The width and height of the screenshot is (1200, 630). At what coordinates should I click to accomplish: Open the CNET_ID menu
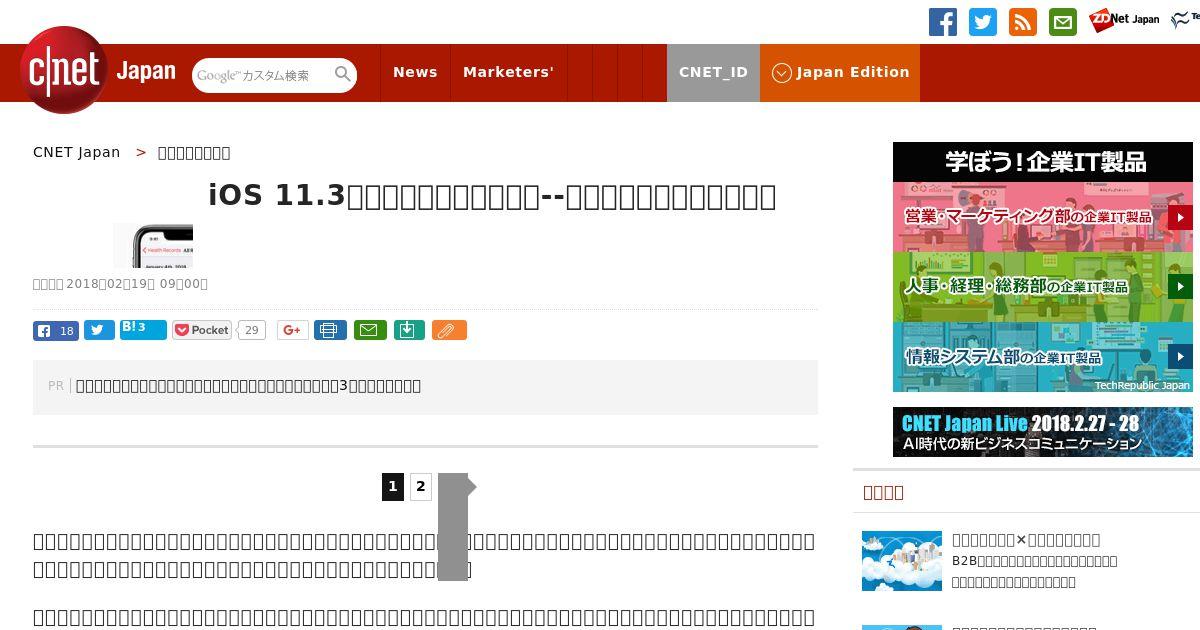(713, 72)
